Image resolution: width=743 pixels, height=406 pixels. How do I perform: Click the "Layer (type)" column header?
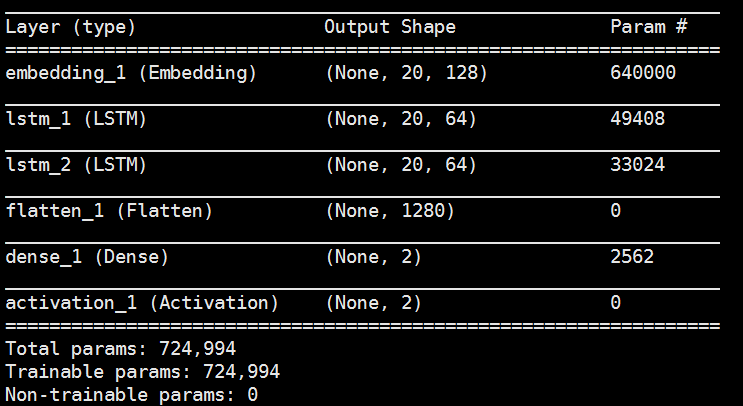tap(70, 27)
